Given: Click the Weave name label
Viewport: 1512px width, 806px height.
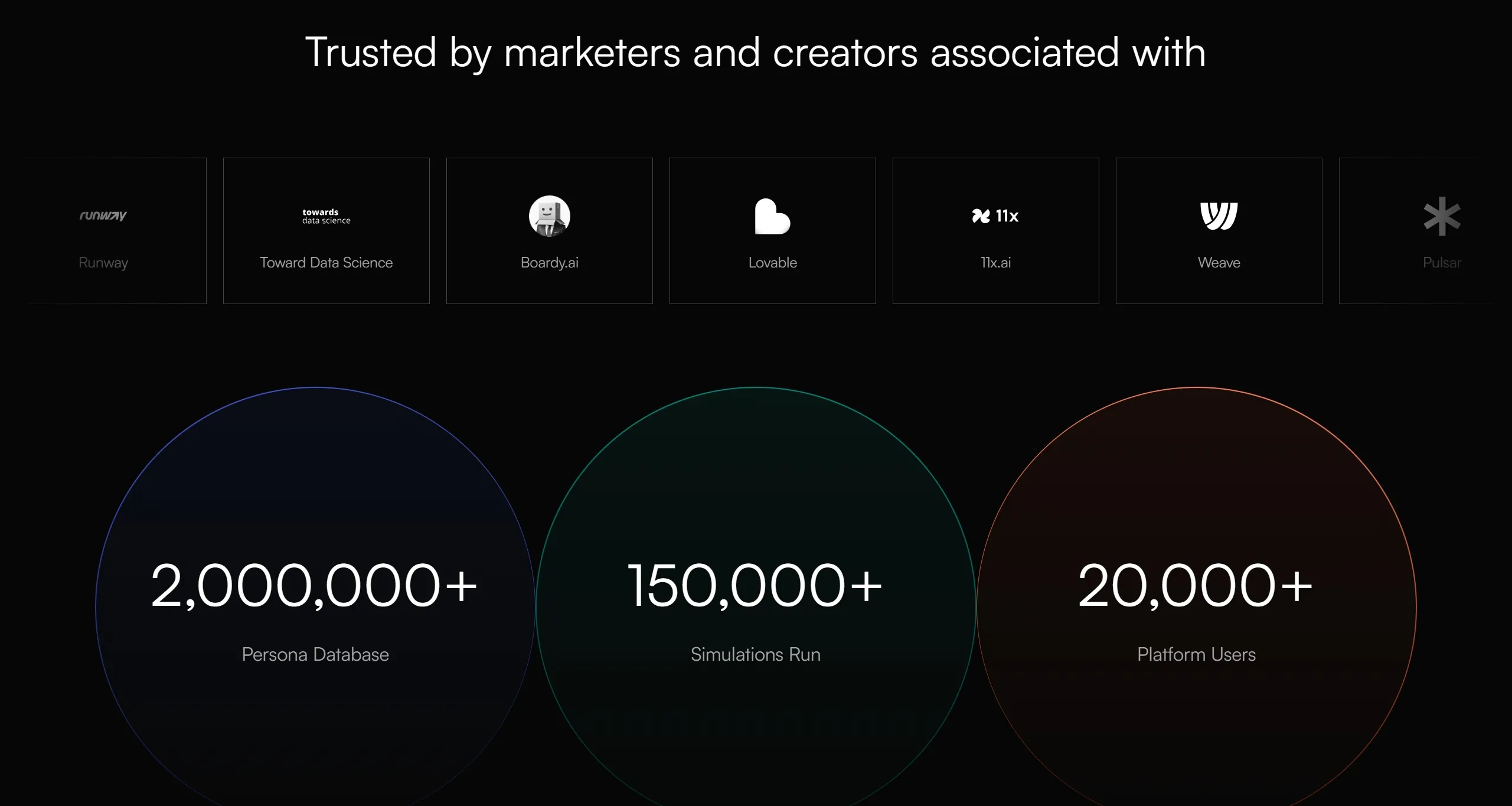Looking at the screenshot, I should pyautogui.click(x=1219, y=263).
